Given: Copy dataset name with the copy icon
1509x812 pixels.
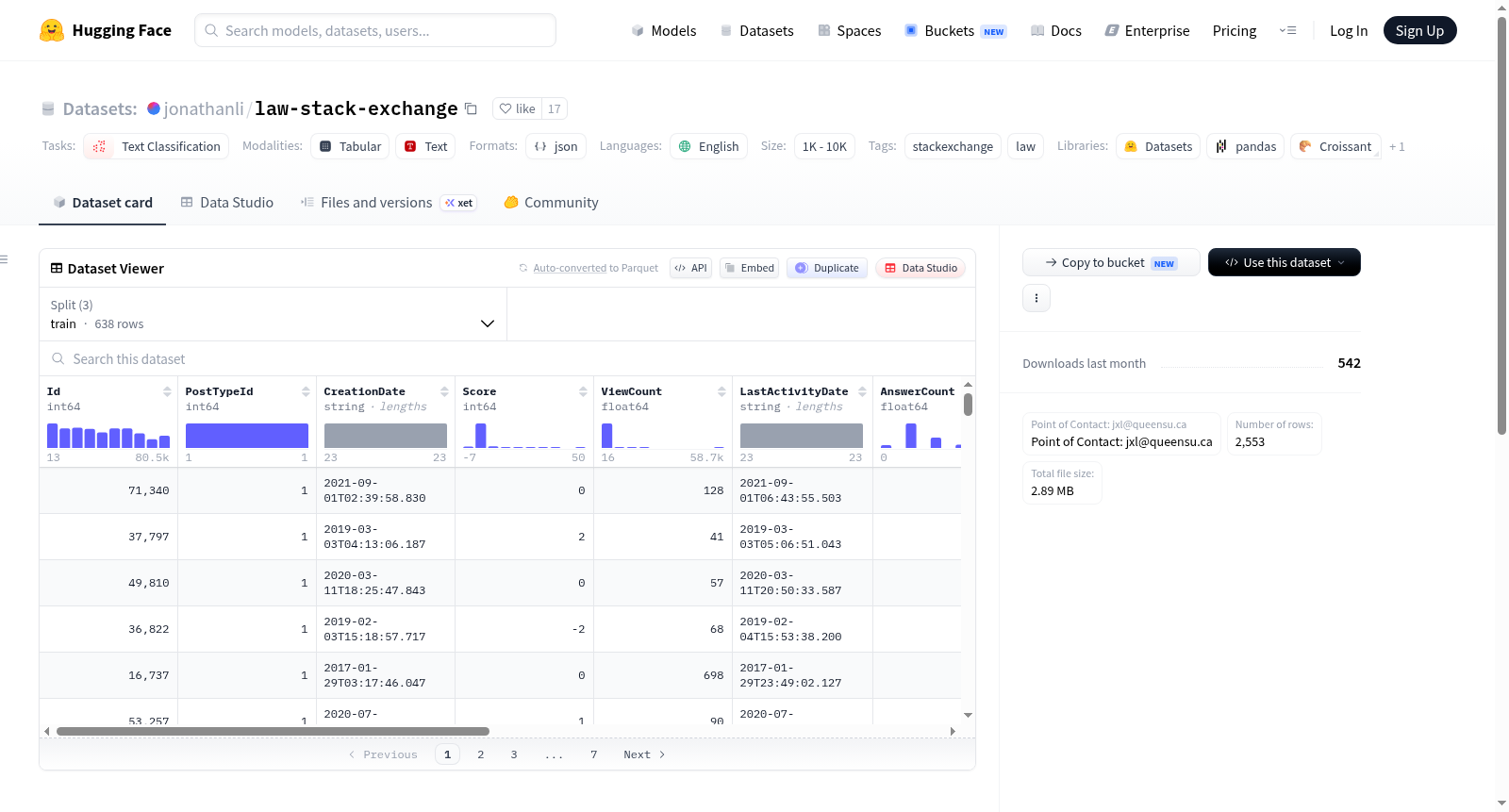Looking at the screenshot, I should pyautogui.click(x=471, y=108).
